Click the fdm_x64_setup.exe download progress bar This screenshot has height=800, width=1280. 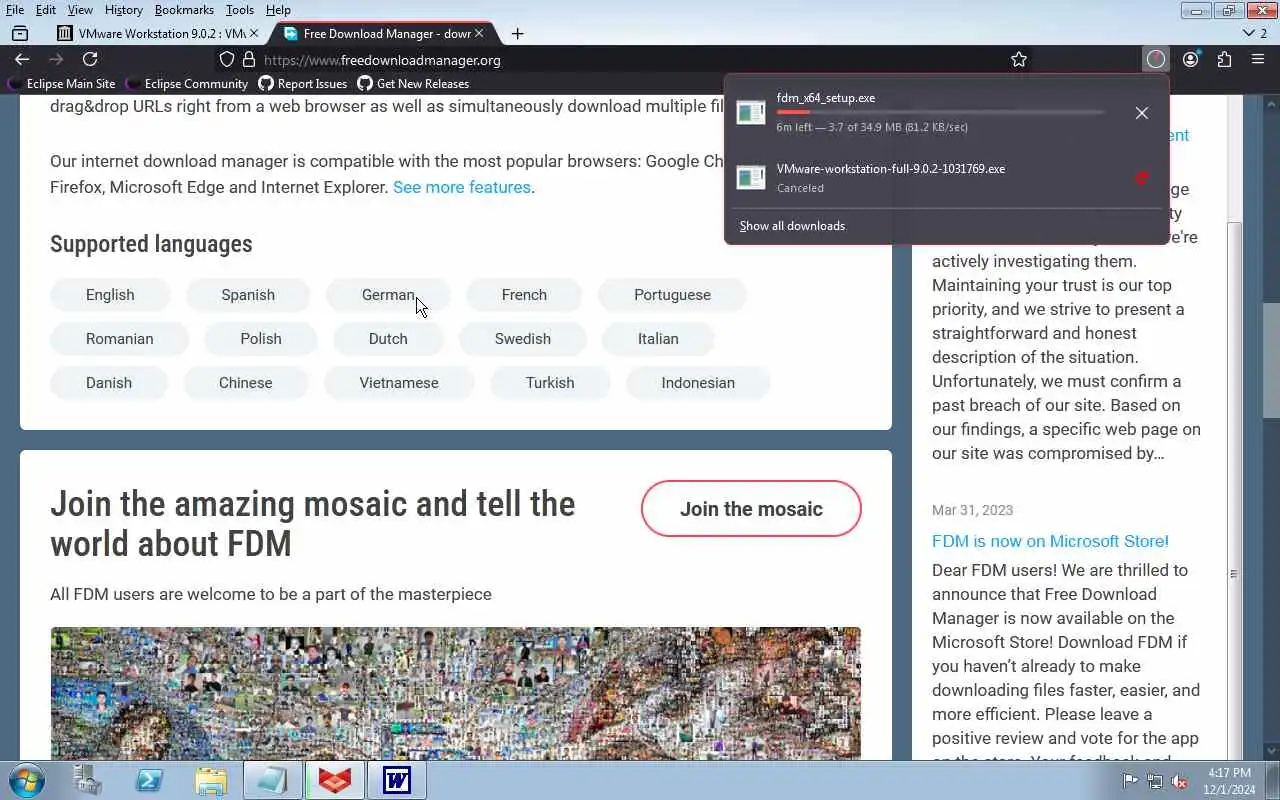pyautogui.click(x=940, y=112)
